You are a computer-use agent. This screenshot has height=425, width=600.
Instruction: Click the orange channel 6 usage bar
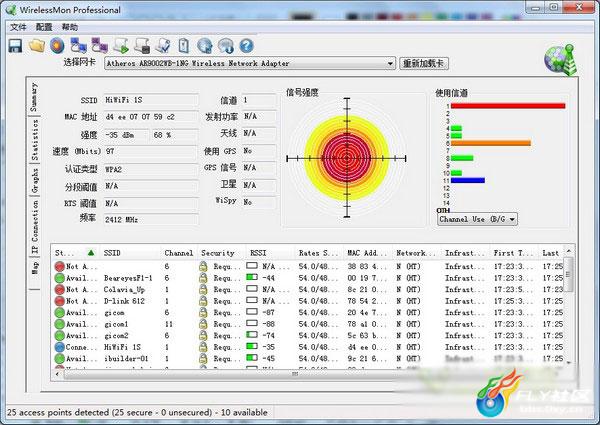tap(491, 143)
